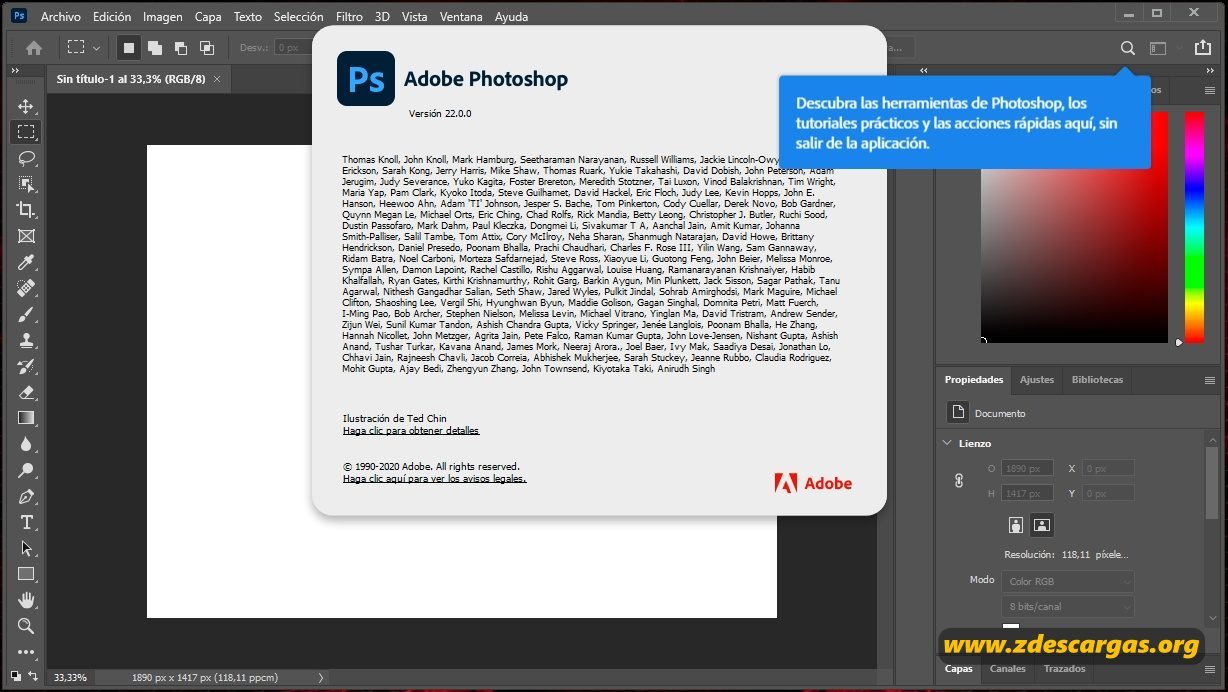1228x692 pixels.
Task: Switch to the Canales tab
Action: pos(1008,669)
